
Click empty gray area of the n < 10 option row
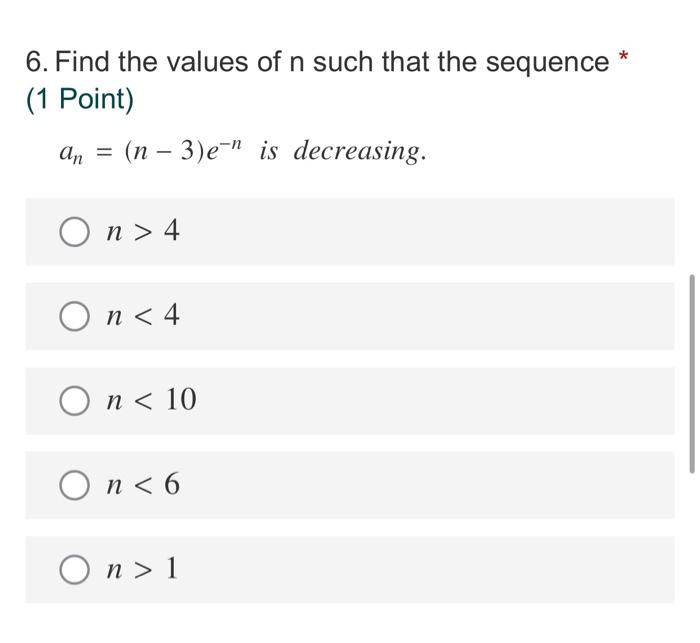tap(424, 401)
